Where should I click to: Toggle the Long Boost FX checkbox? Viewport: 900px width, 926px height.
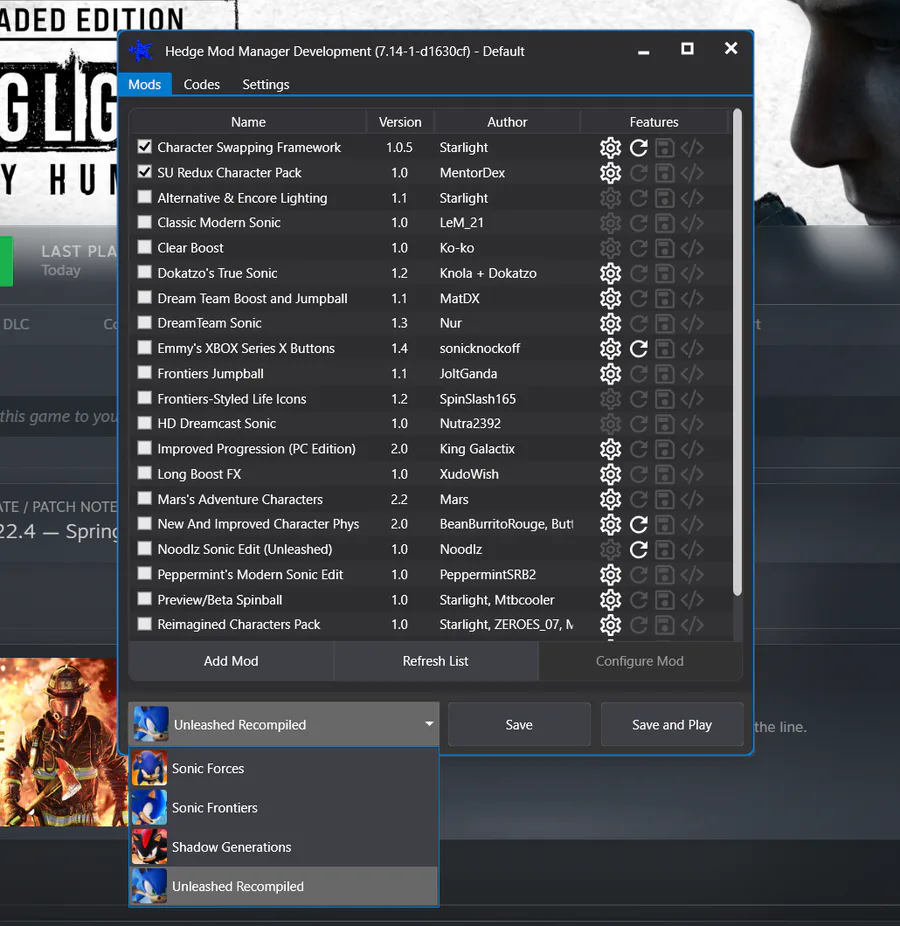[x=144, y=473]
